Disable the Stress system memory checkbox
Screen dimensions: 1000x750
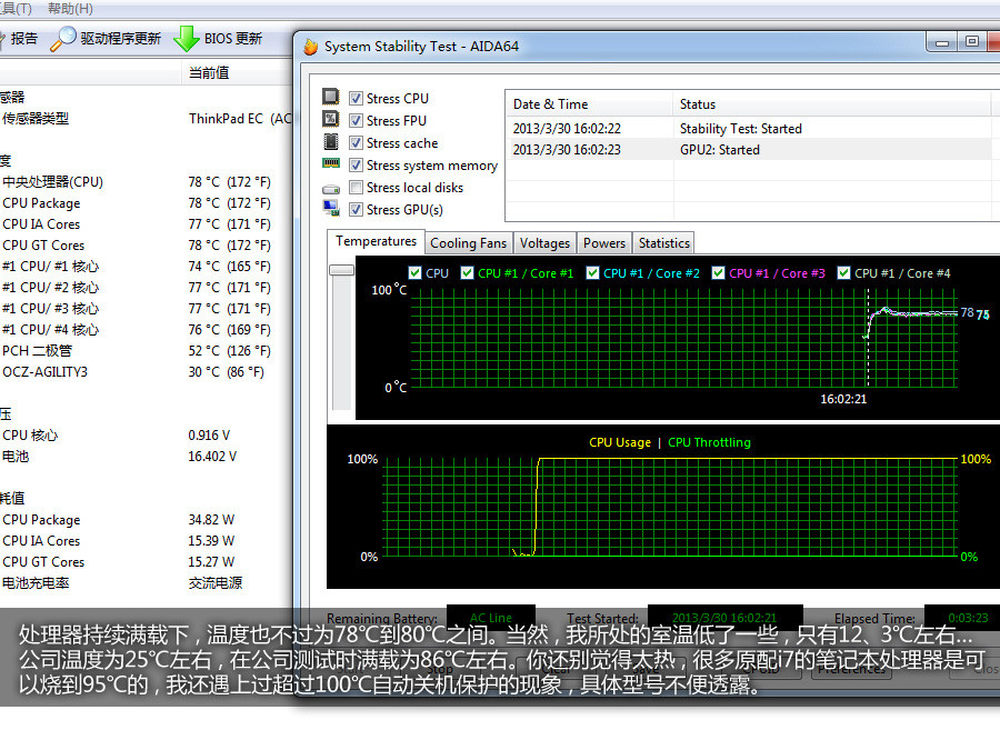356,165
